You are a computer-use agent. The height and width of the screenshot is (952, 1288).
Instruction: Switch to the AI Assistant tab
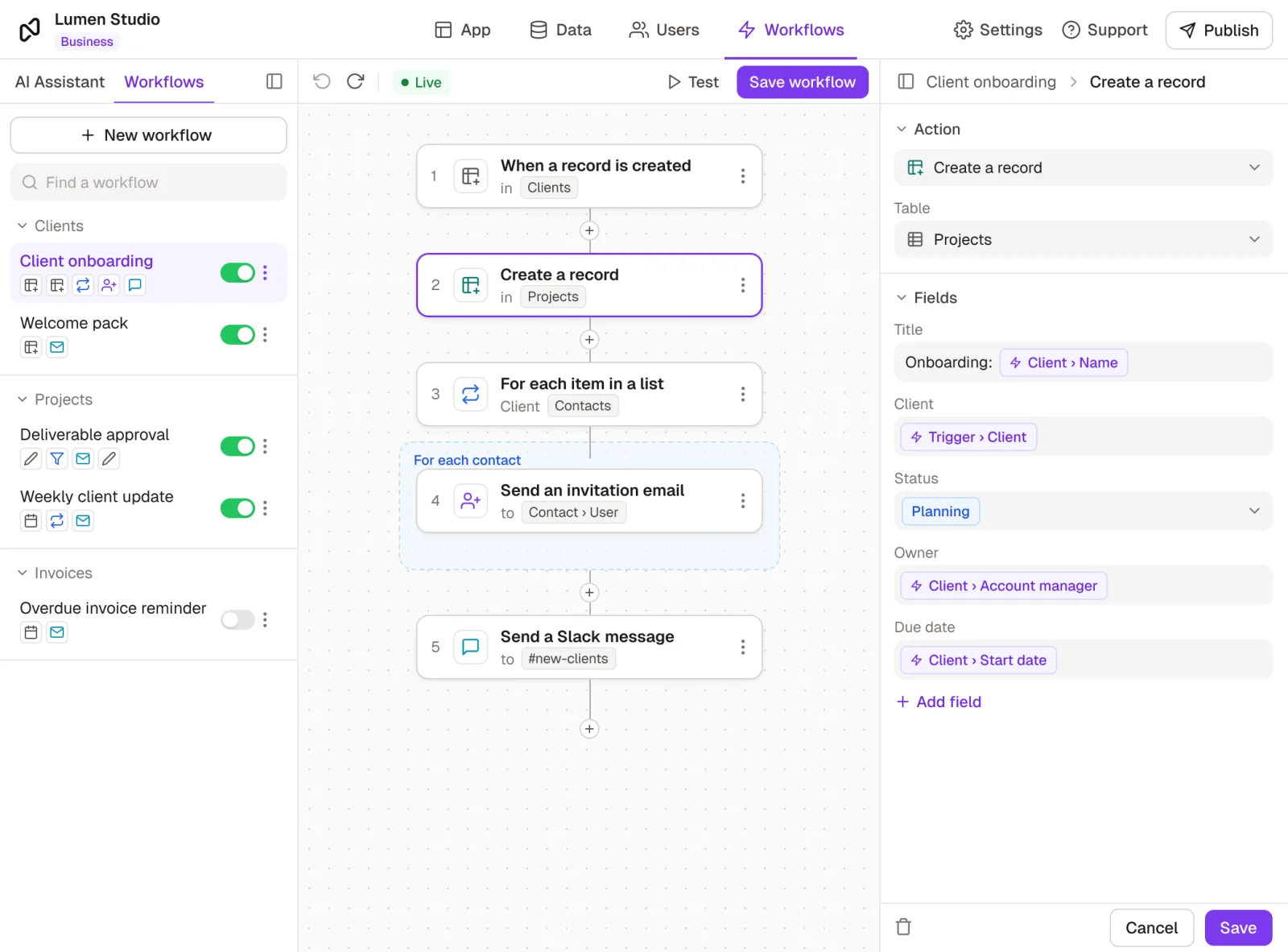tap(60, 81)
